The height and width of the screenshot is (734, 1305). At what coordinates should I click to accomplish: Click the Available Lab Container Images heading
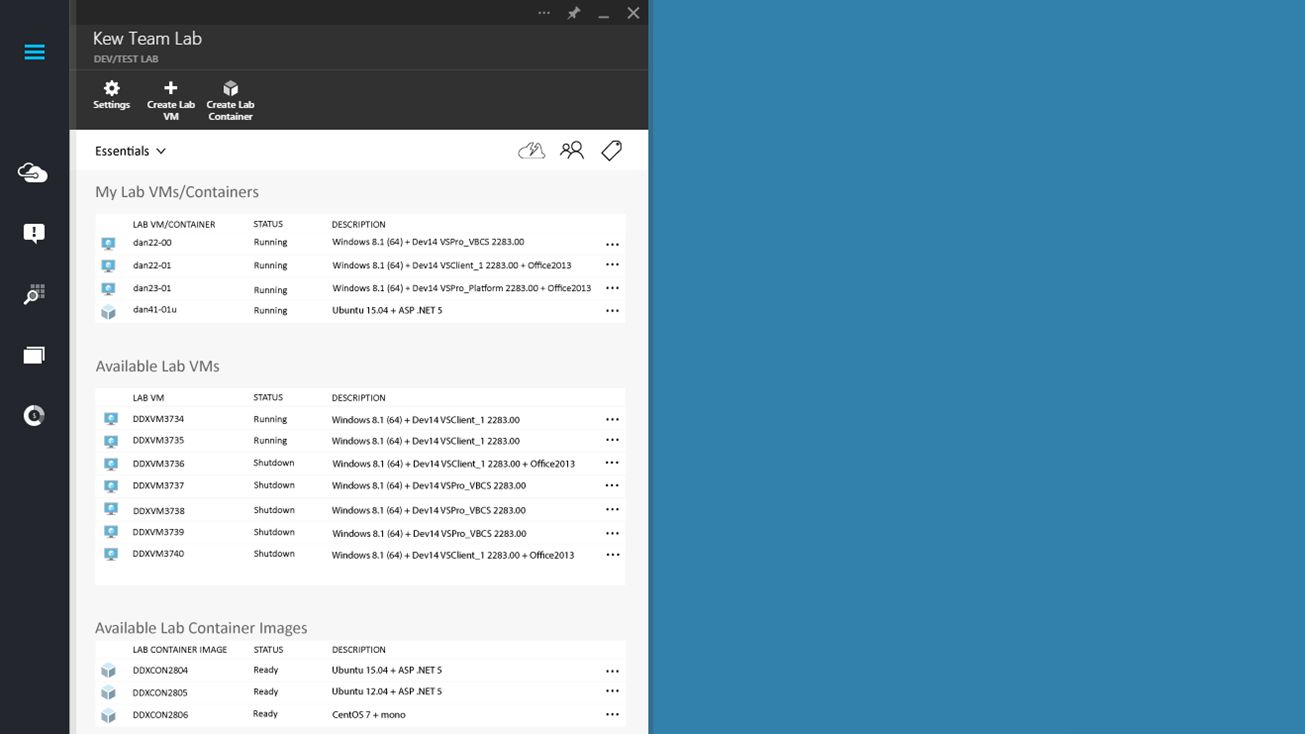[201, 628]
